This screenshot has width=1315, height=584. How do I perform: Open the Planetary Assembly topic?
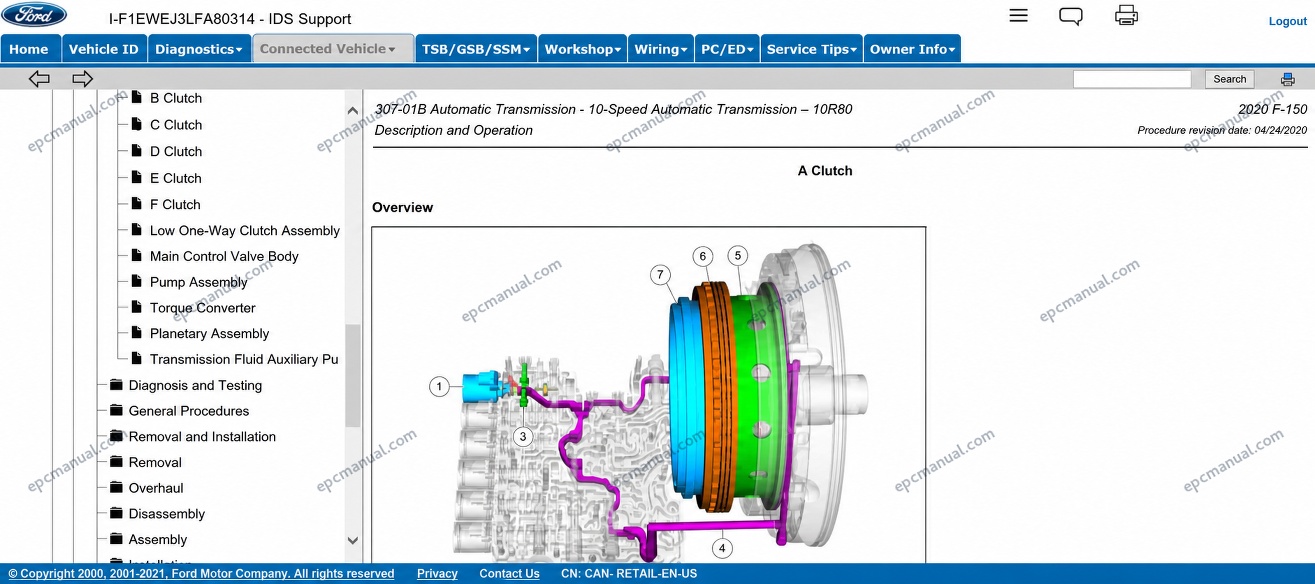(209, 334)
